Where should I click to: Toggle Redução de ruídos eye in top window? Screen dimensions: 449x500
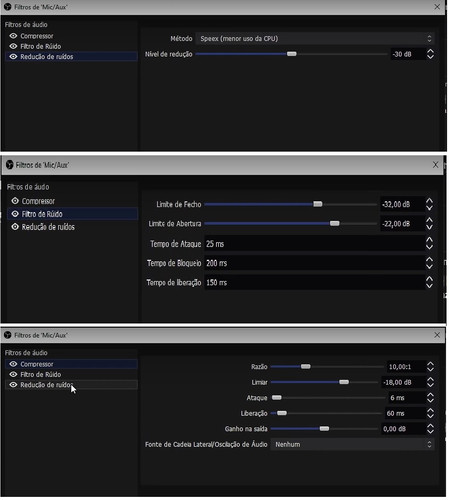[x=13, y=56]
